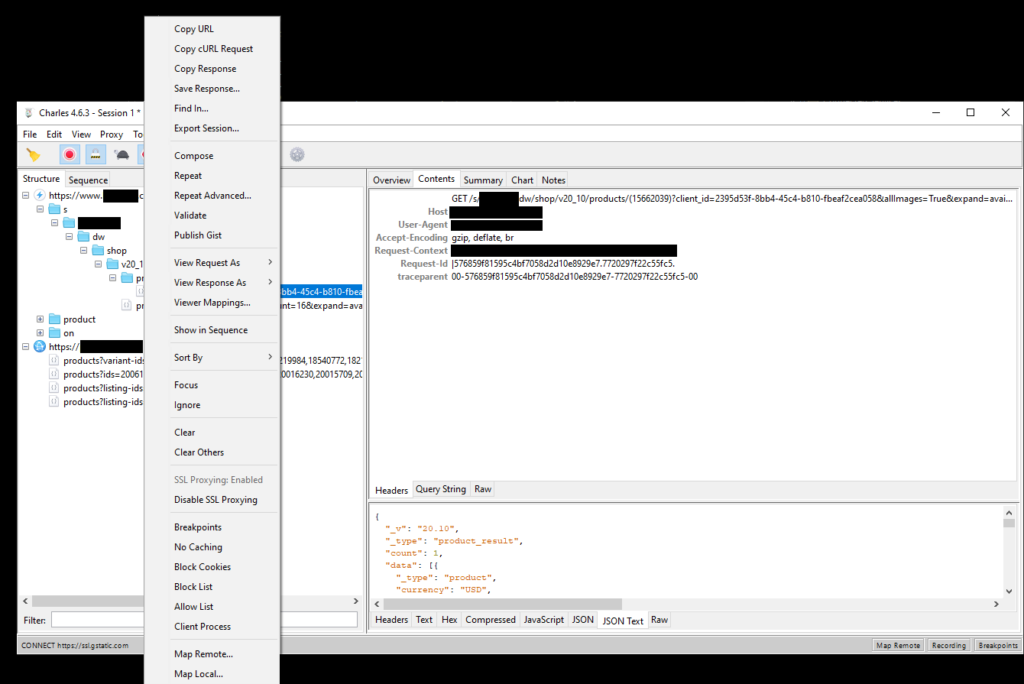Open the Summary tab
1024x684 pixels.
pyautogui.click(x=483, y=180)
